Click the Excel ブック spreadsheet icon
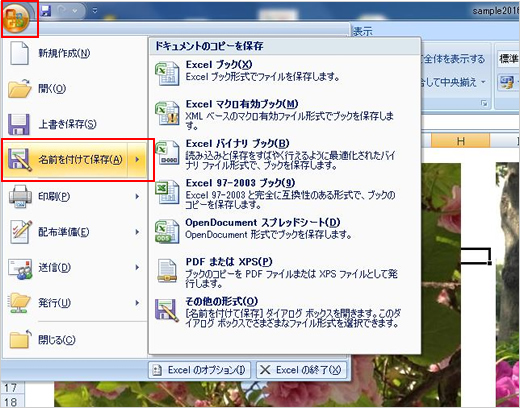Screen dimensions: 520x408 (167, 74)
